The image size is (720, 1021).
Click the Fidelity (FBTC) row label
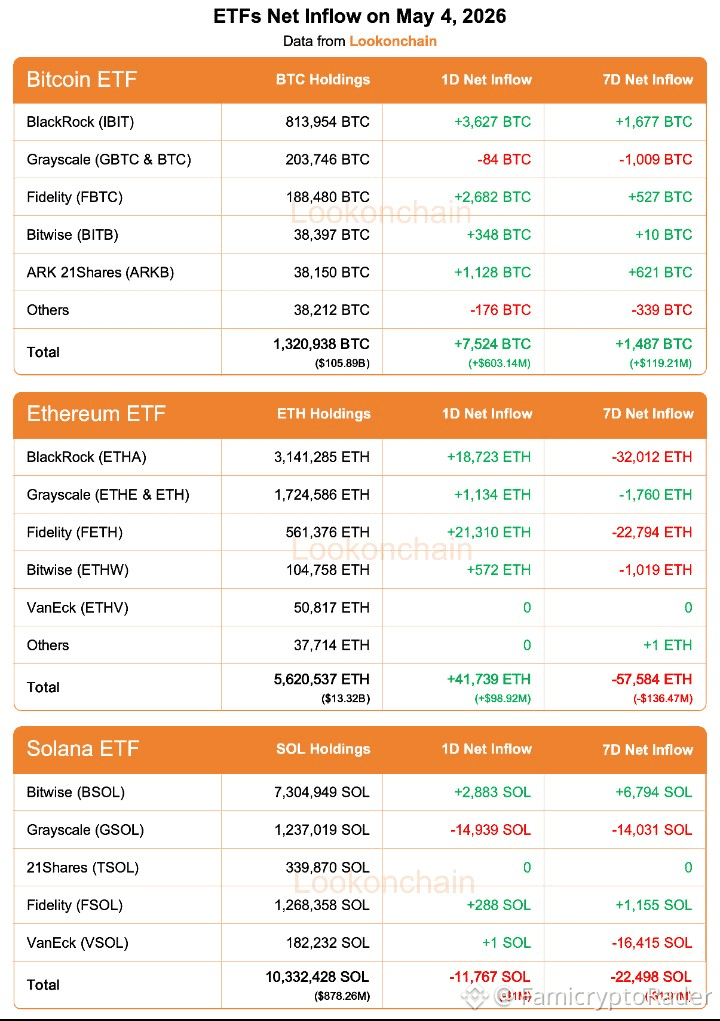[x=74, y=197]
